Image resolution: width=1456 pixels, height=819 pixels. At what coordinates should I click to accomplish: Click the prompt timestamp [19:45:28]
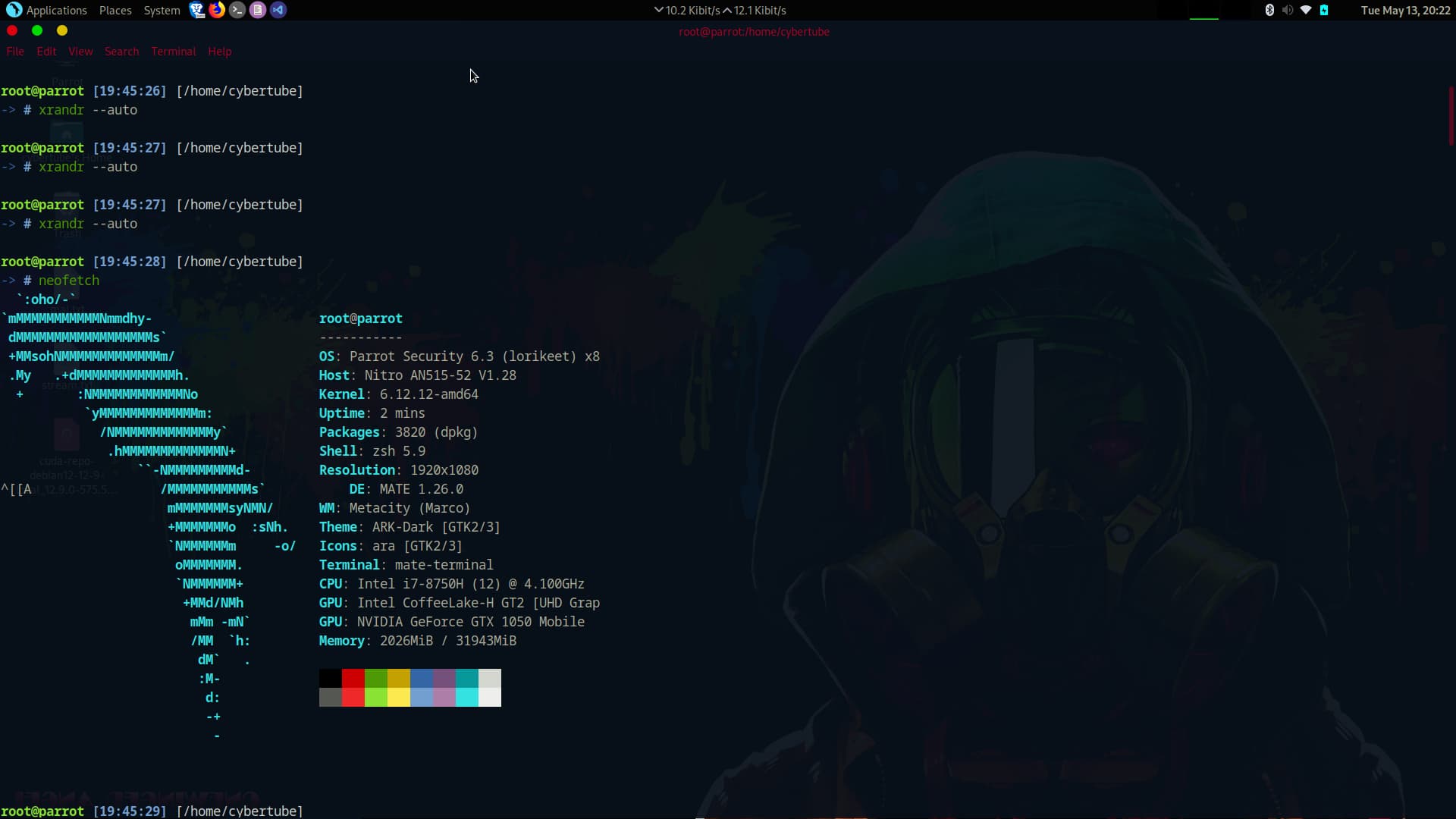point(129,261)
